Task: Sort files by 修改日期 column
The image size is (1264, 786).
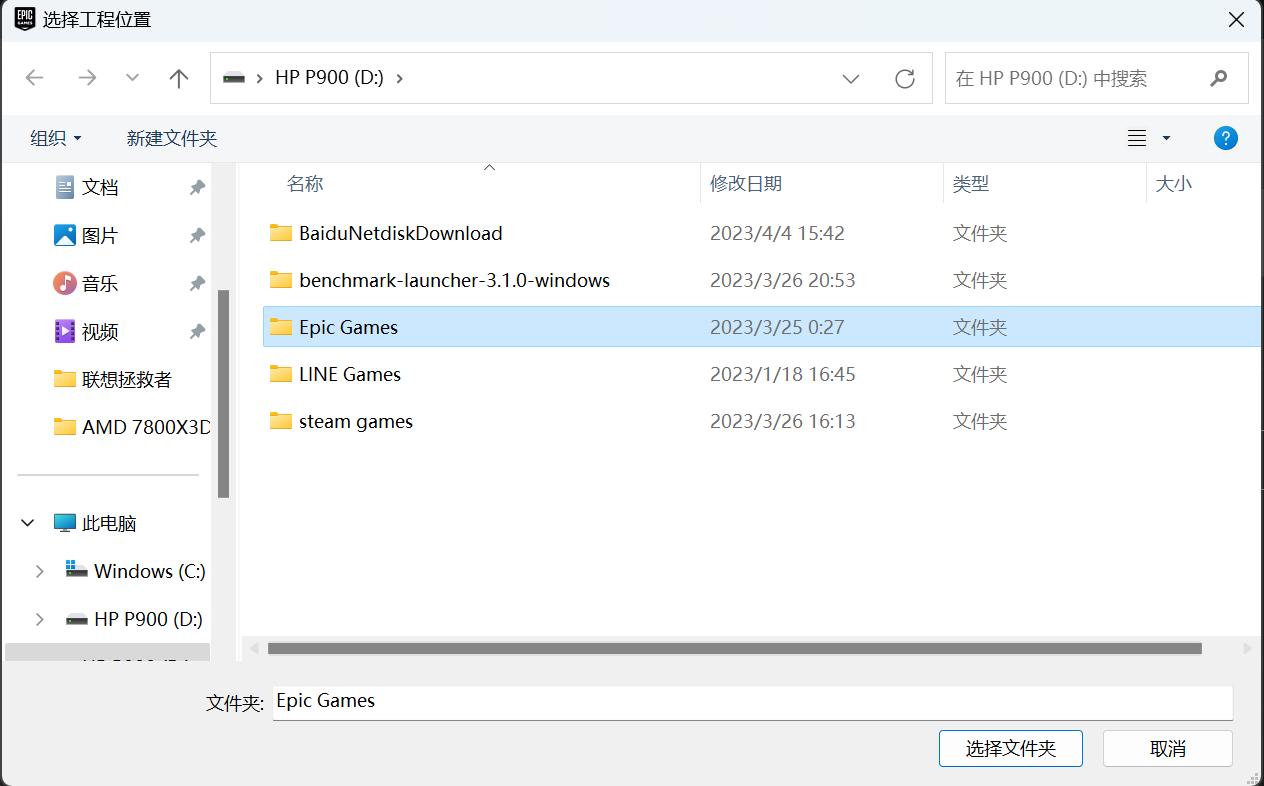Action: (x=748, y=183)
